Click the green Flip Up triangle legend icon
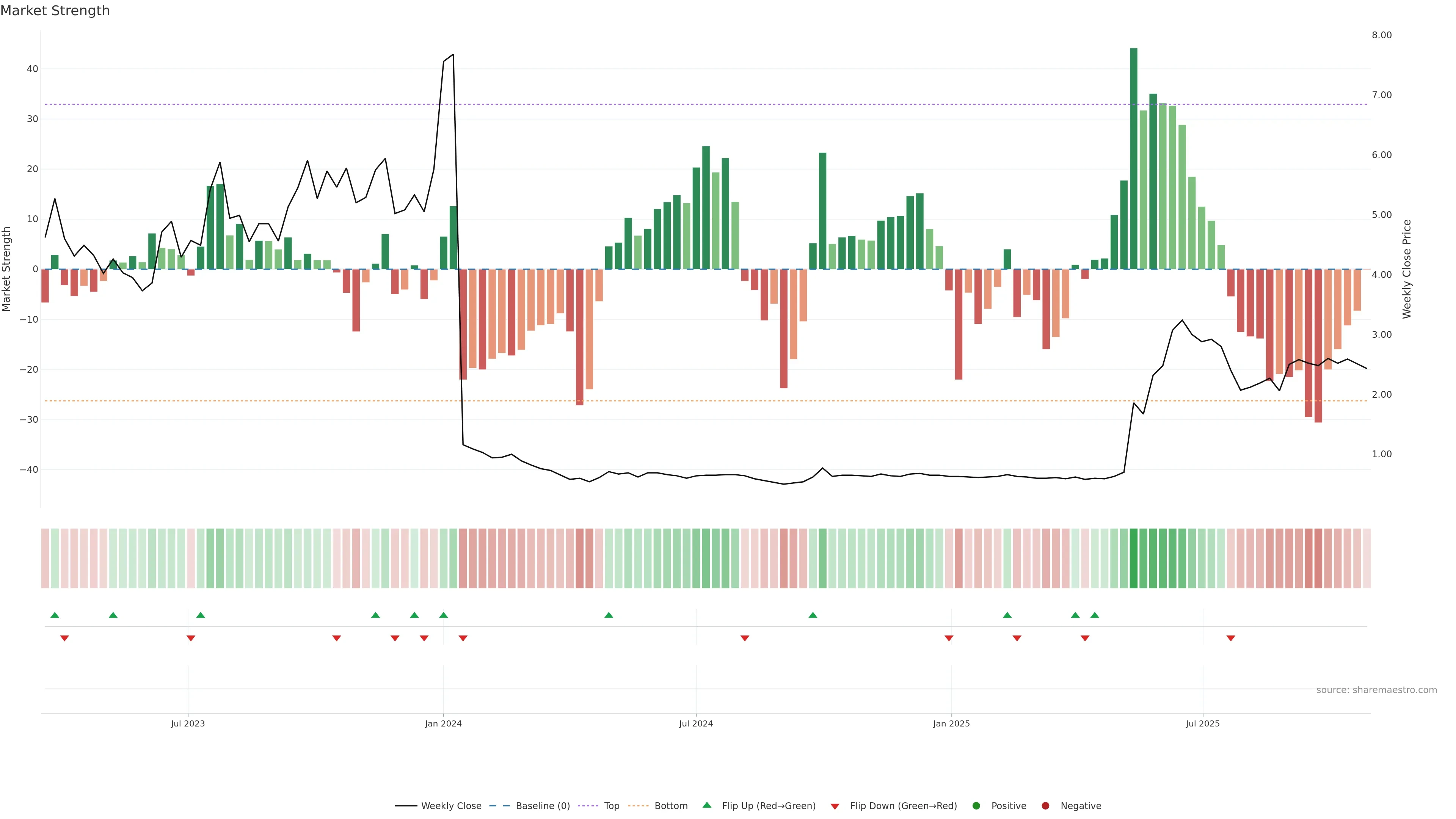The width and height of the screenshot is (1456, 819). [706, 805]
